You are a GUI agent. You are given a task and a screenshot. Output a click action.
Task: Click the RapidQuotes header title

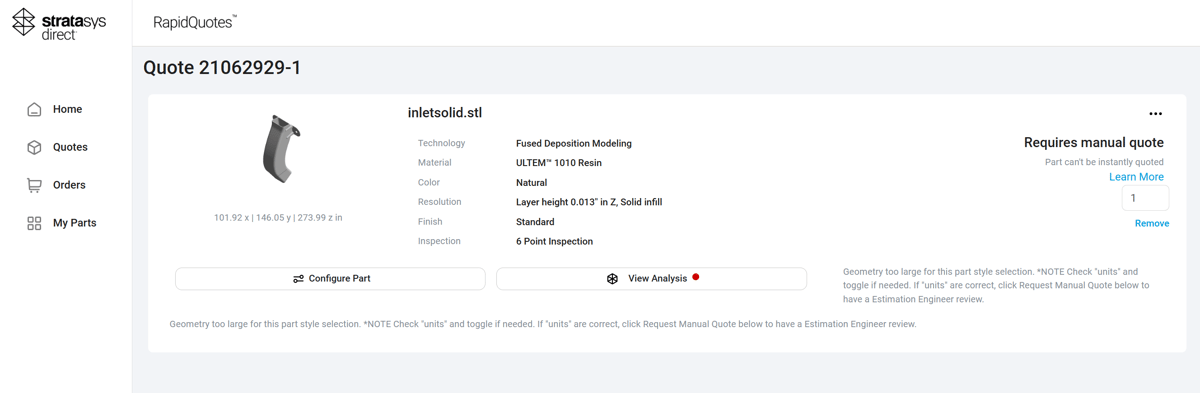195,22
